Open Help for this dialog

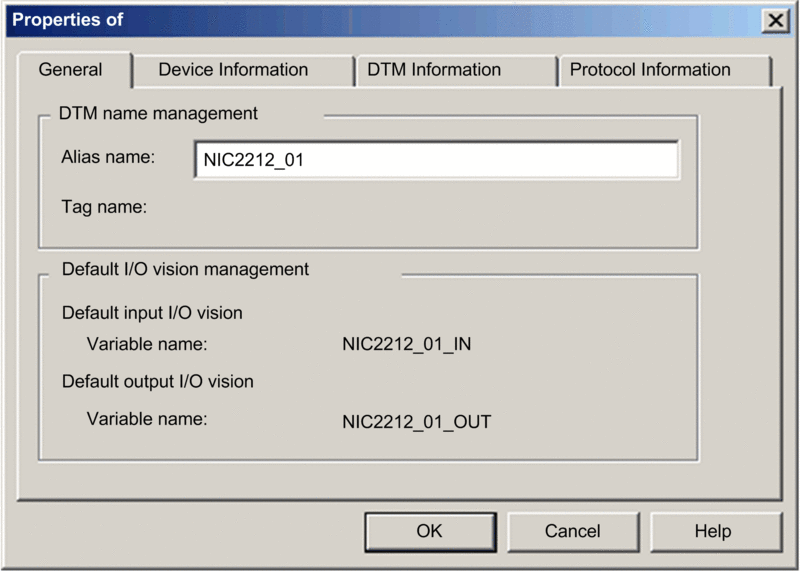712,531
